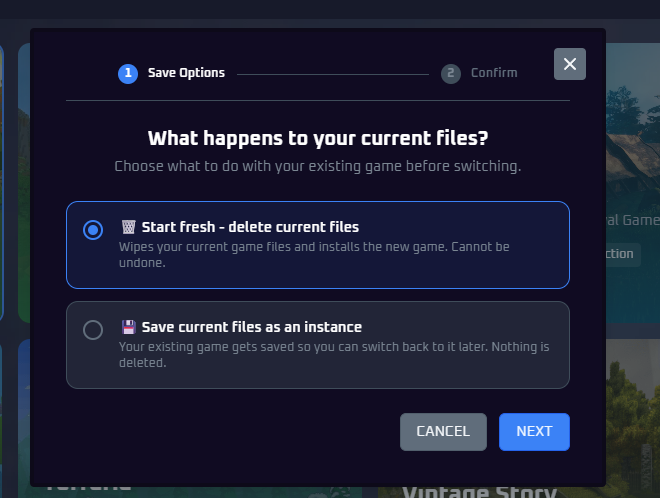This screenshot has height=498, width=660.
Task: Proceed with the Next button
Action: tap(534, 431)
